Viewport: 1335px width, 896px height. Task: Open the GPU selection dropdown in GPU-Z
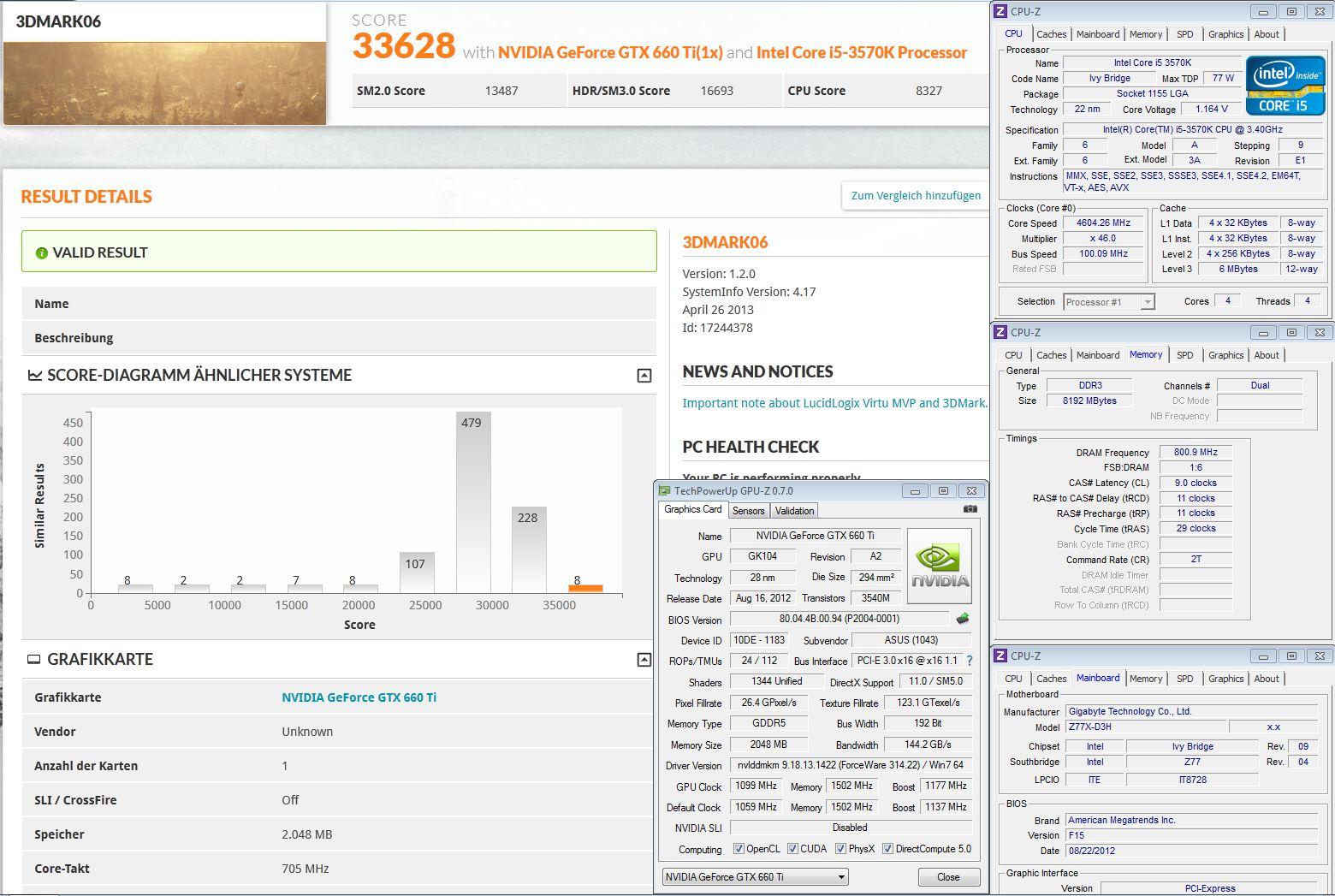pyautogui.click(x=756, y=877)
